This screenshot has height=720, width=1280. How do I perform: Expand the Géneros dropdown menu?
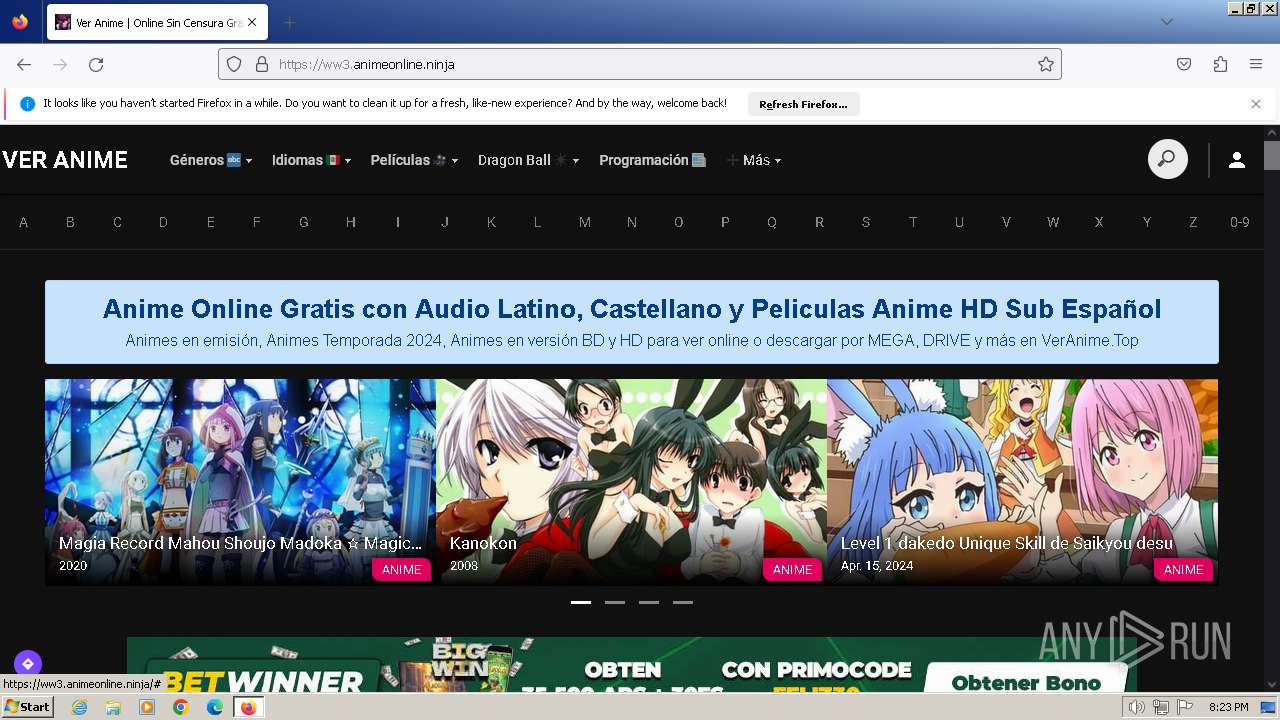(211, 160)
